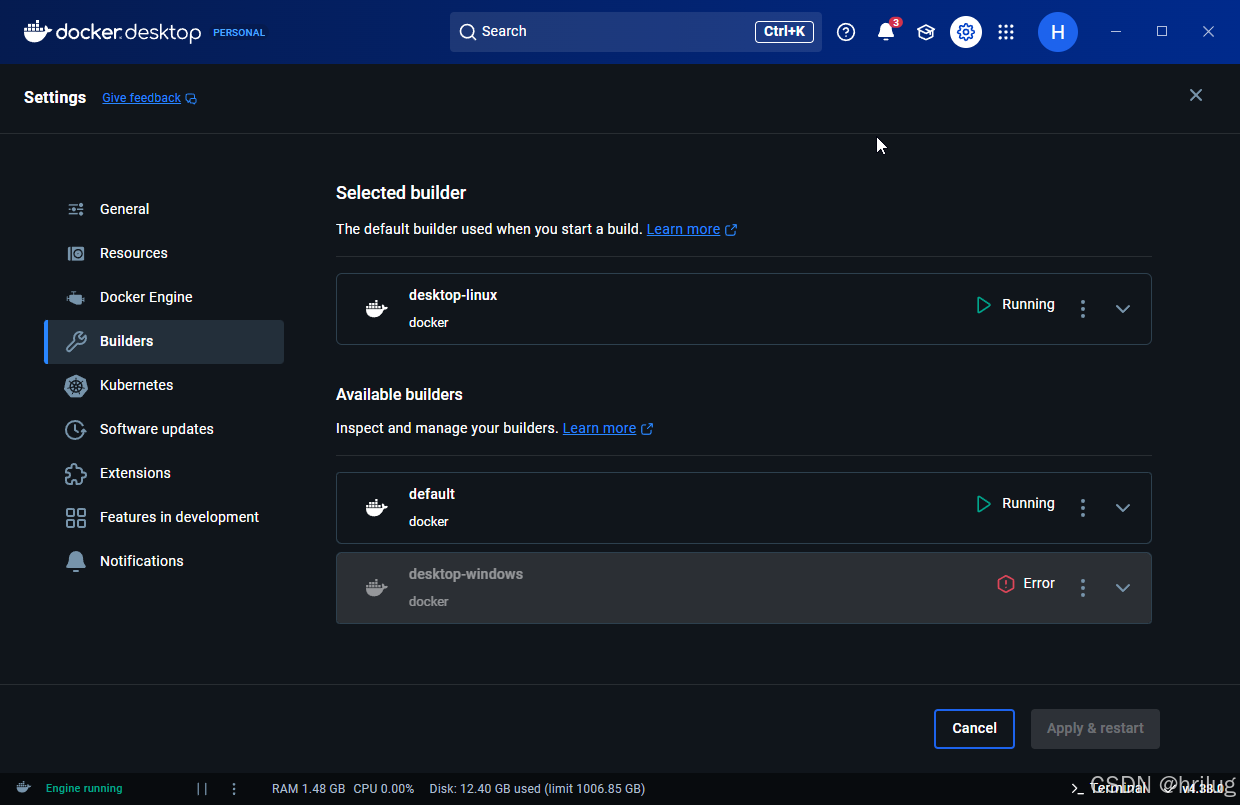This screenshot has height=805, width=1240.
Task: Open Notifications settings section
Action: (x=164, y=561)
